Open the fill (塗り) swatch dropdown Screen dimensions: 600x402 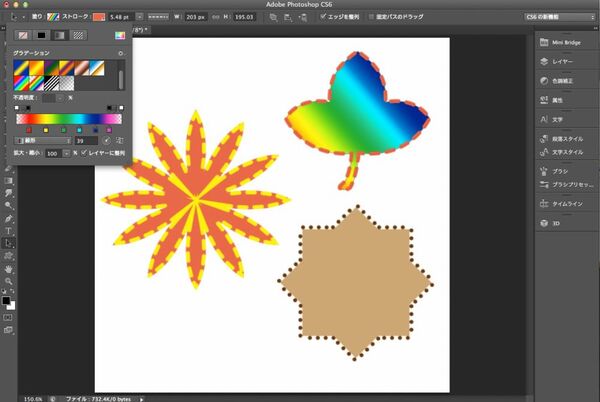pyautogui.click(x=53, y=17)
